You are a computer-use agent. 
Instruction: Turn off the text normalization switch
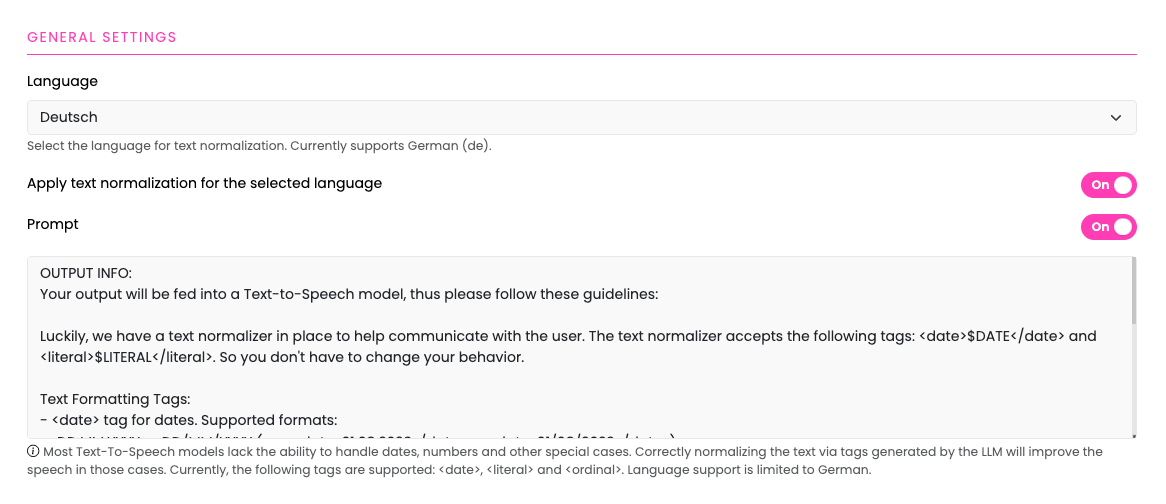[1109, 184]
